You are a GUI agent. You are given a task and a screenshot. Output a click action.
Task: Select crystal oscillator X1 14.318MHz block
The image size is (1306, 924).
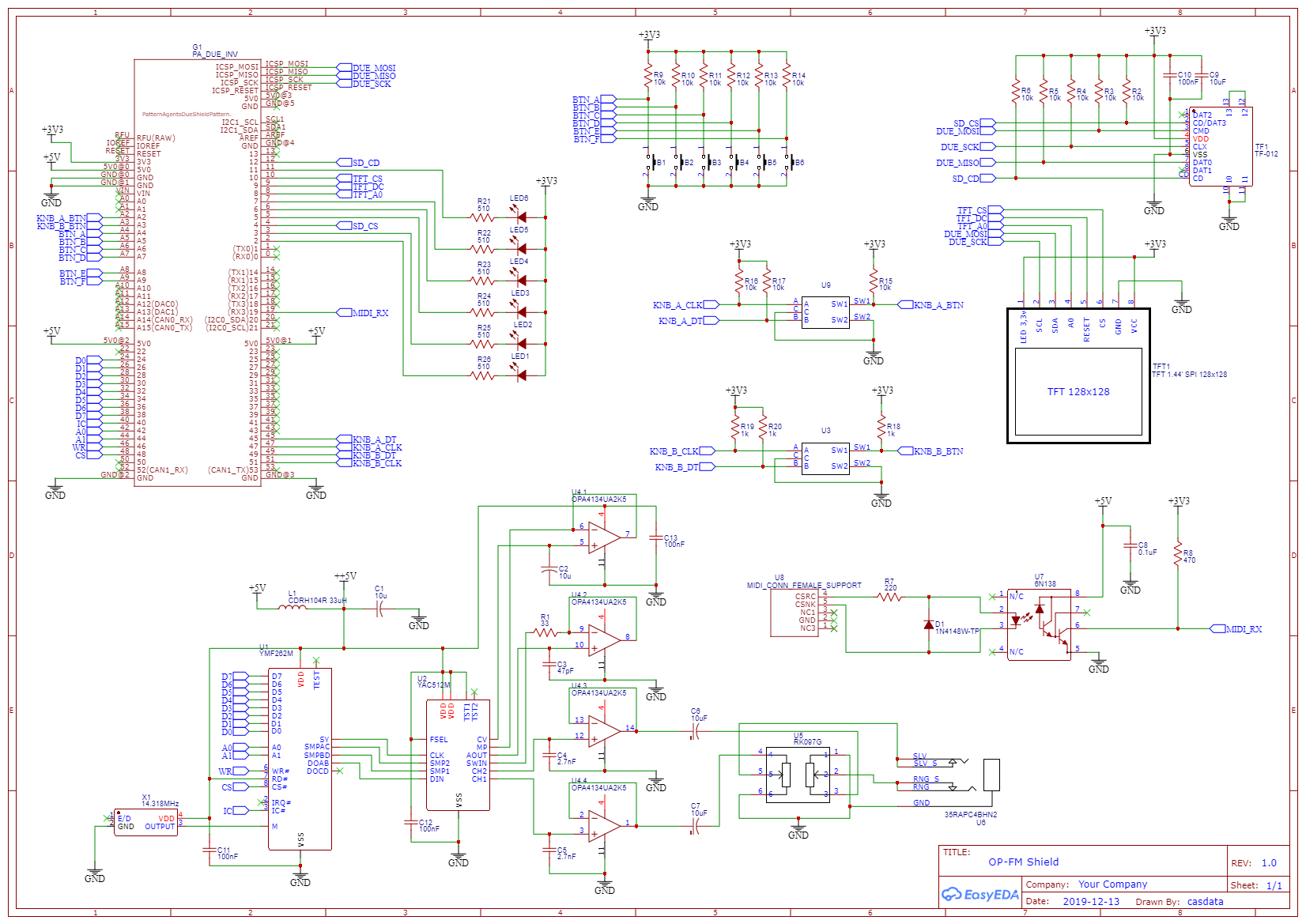point(146,822)
